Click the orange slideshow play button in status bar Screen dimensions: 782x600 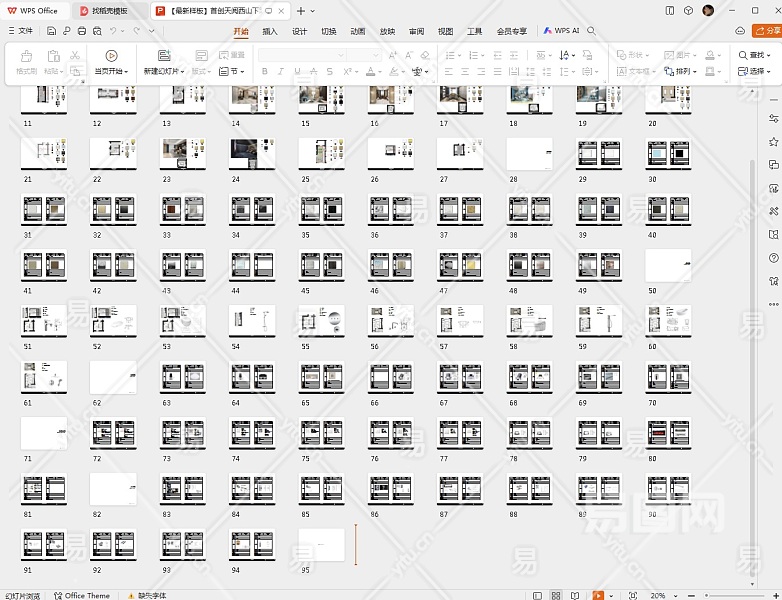tap(598, 595)
